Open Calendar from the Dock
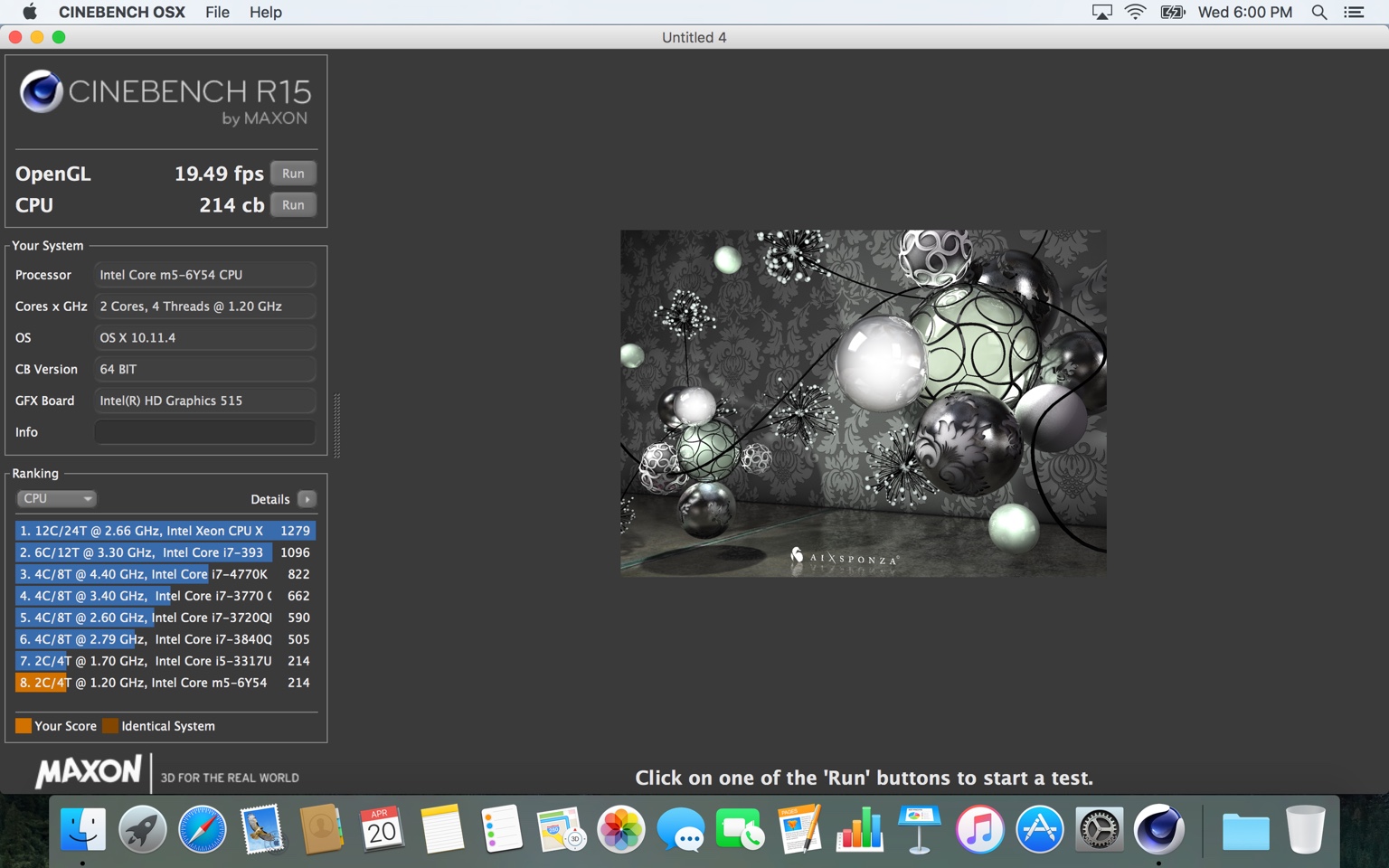1389x868 pixels. (x=382, y=829)
